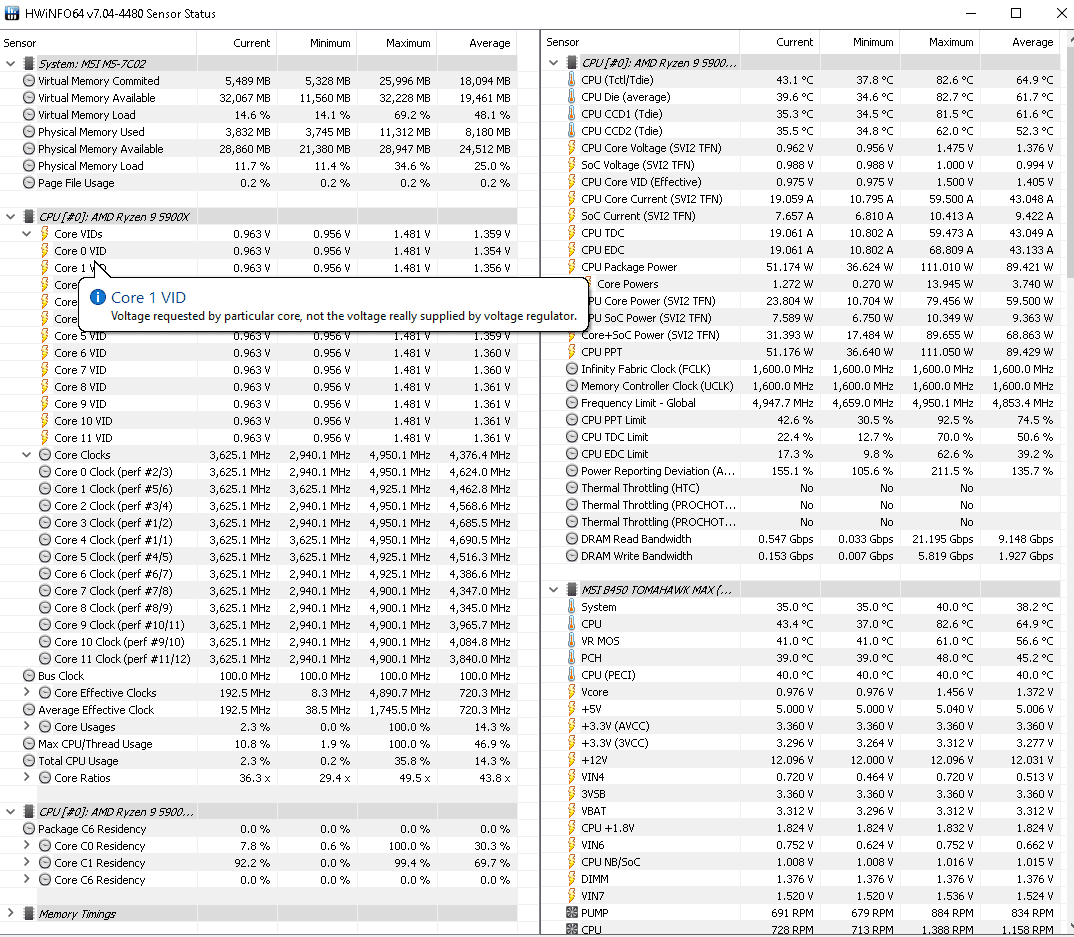Expand the Core Ratios row
1074x937 pixels.
coord(26,777)
